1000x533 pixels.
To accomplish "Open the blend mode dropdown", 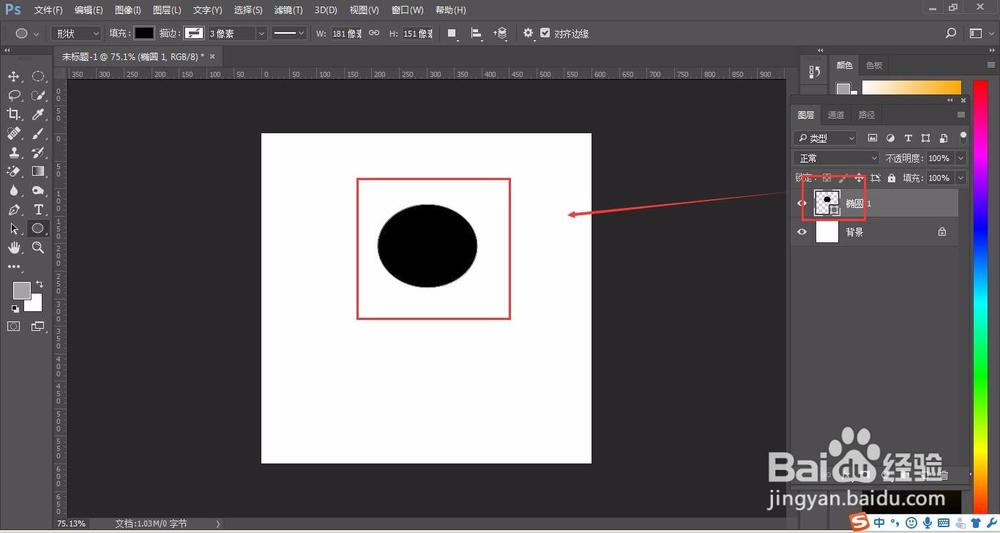I will pos(837,158).
